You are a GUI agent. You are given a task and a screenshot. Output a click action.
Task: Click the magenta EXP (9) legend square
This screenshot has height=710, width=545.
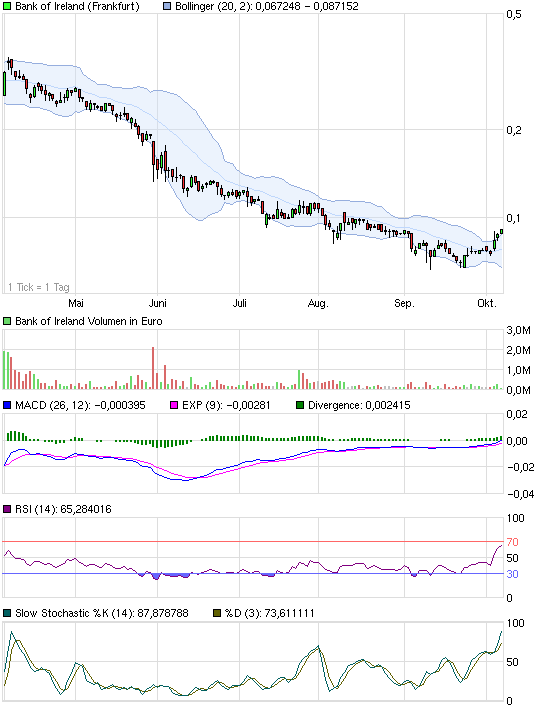click(x=174, y=405)
